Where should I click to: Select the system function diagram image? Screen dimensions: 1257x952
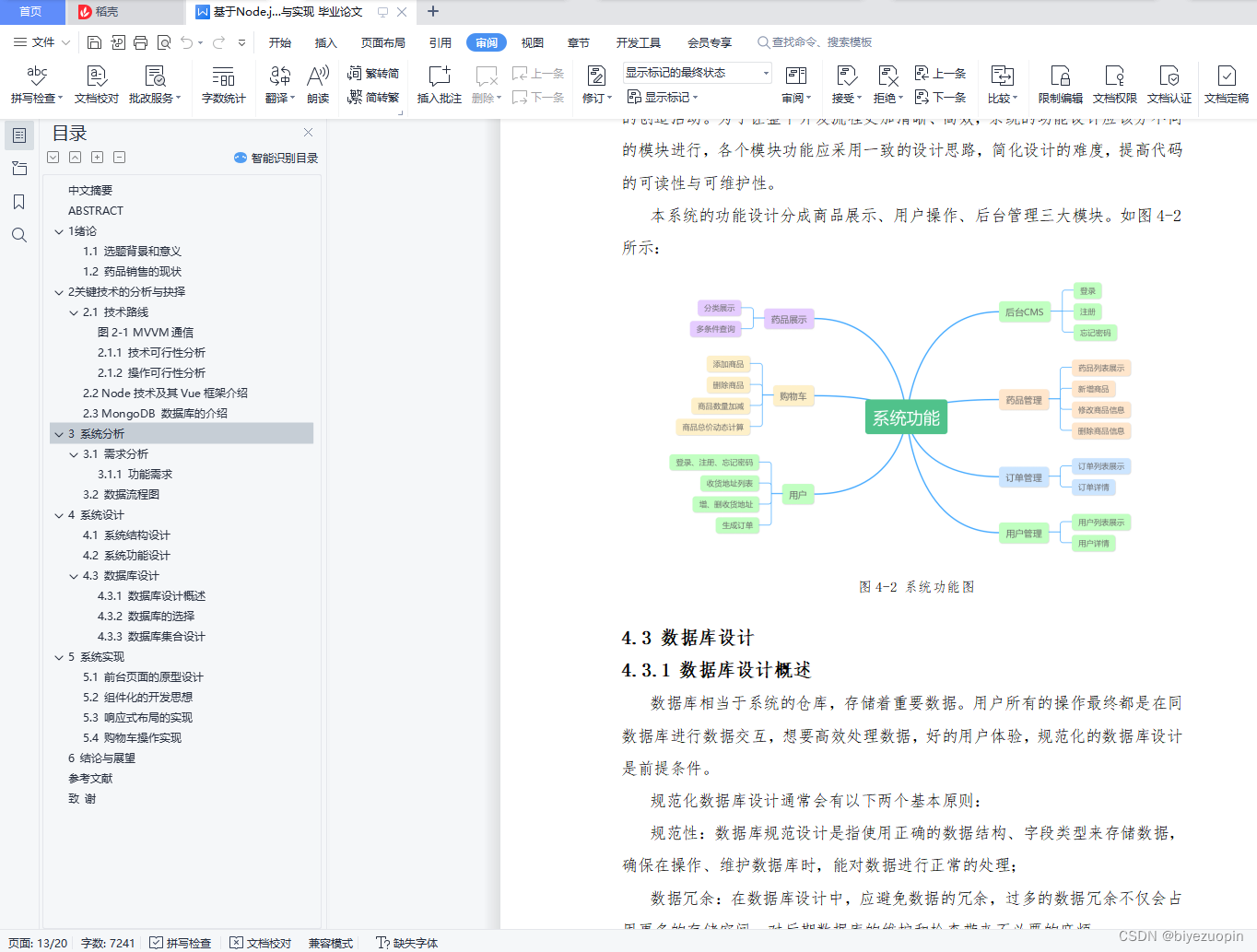click(x=901, y=417)
